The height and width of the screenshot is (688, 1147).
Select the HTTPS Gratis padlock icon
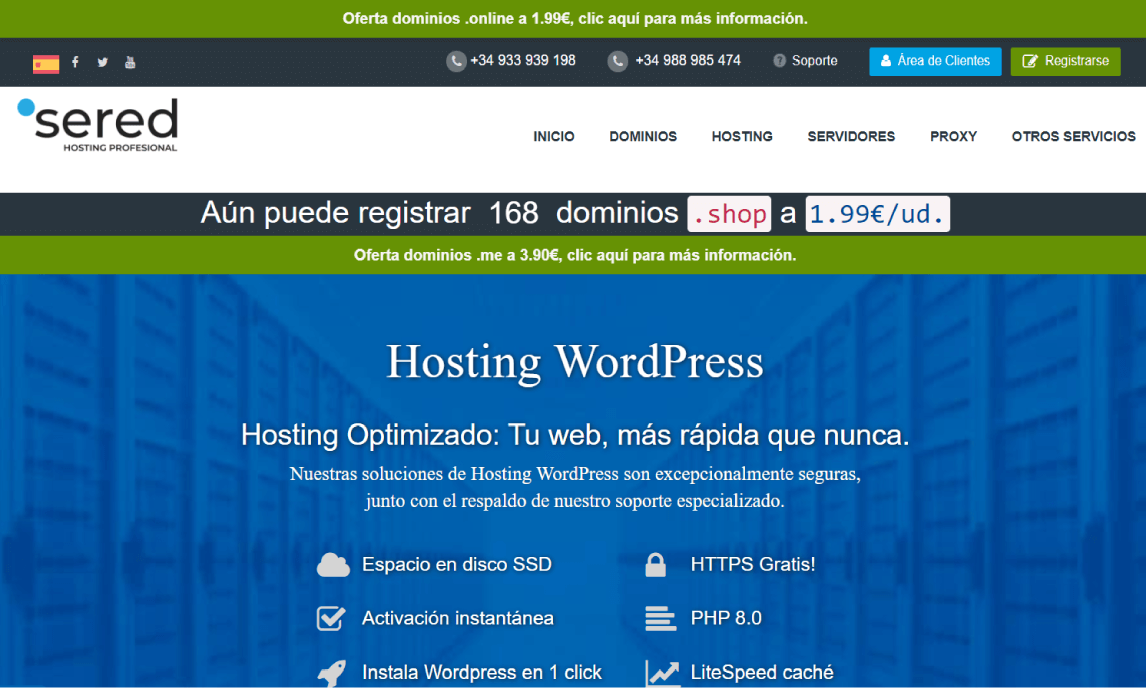click(657, 563)
